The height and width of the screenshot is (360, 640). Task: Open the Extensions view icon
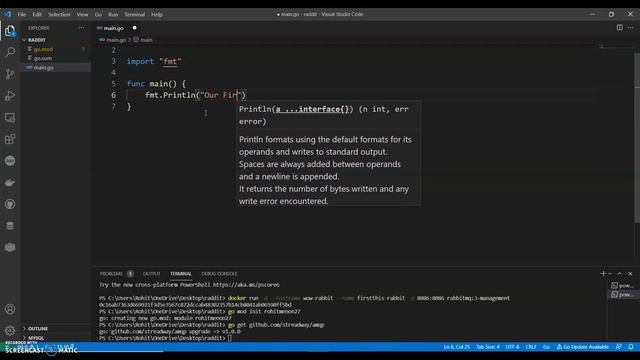click(x=10, y=139)
